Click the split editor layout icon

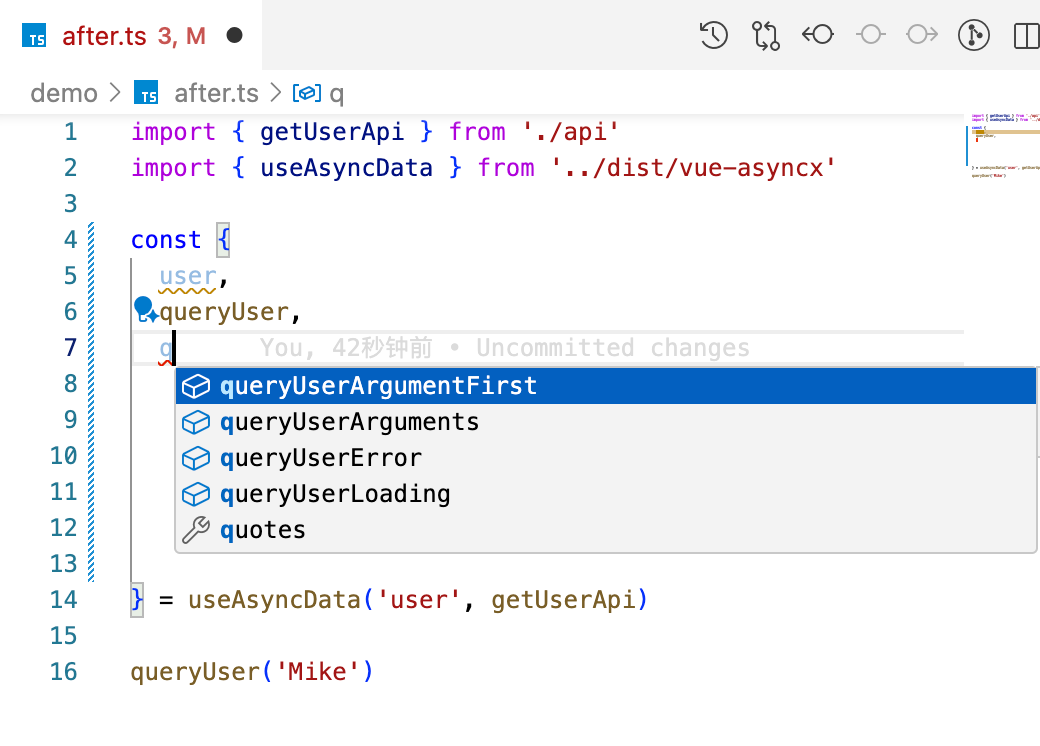point(1026,36)
